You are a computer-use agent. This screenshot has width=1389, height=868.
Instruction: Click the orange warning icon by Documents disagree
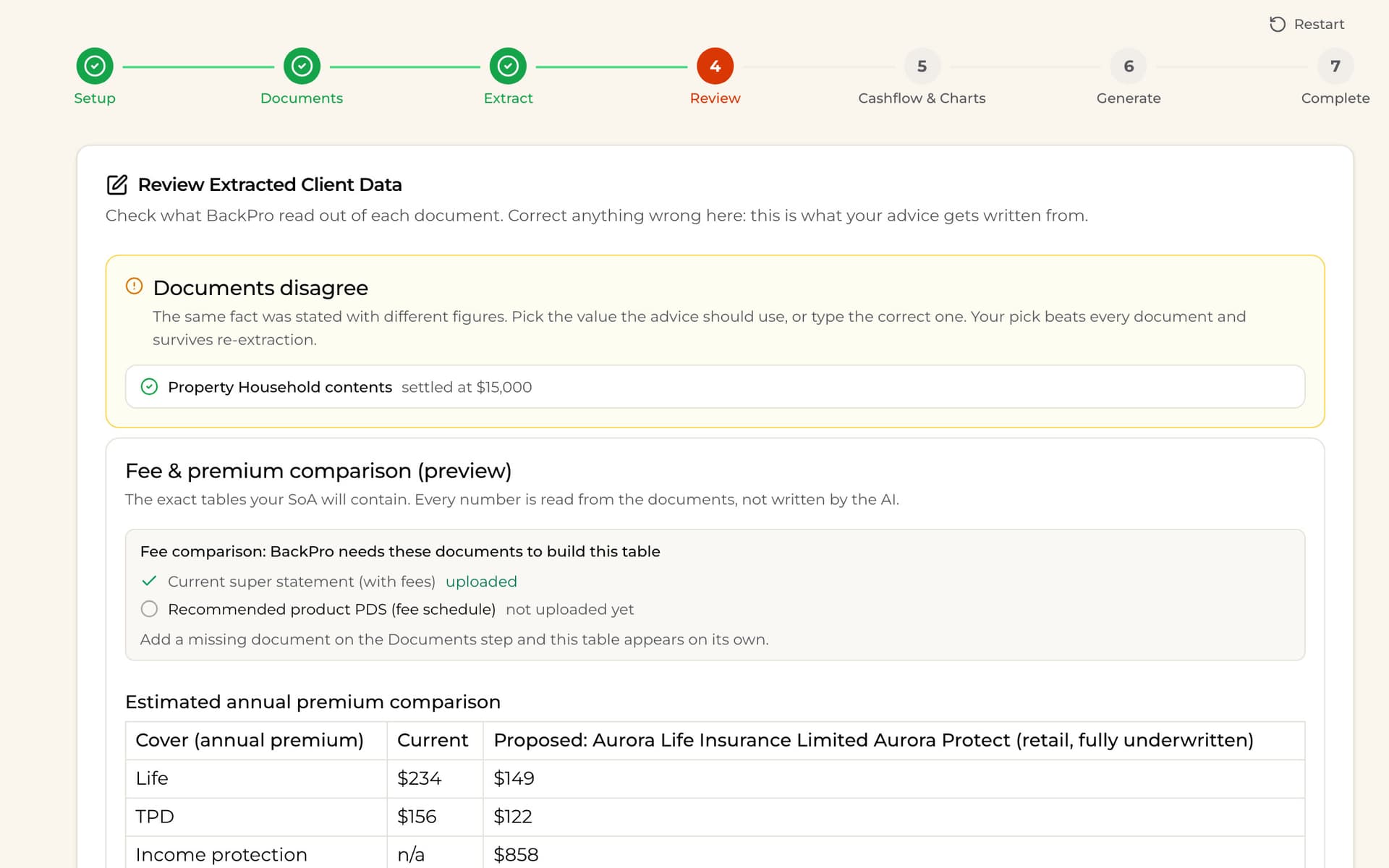135,286
